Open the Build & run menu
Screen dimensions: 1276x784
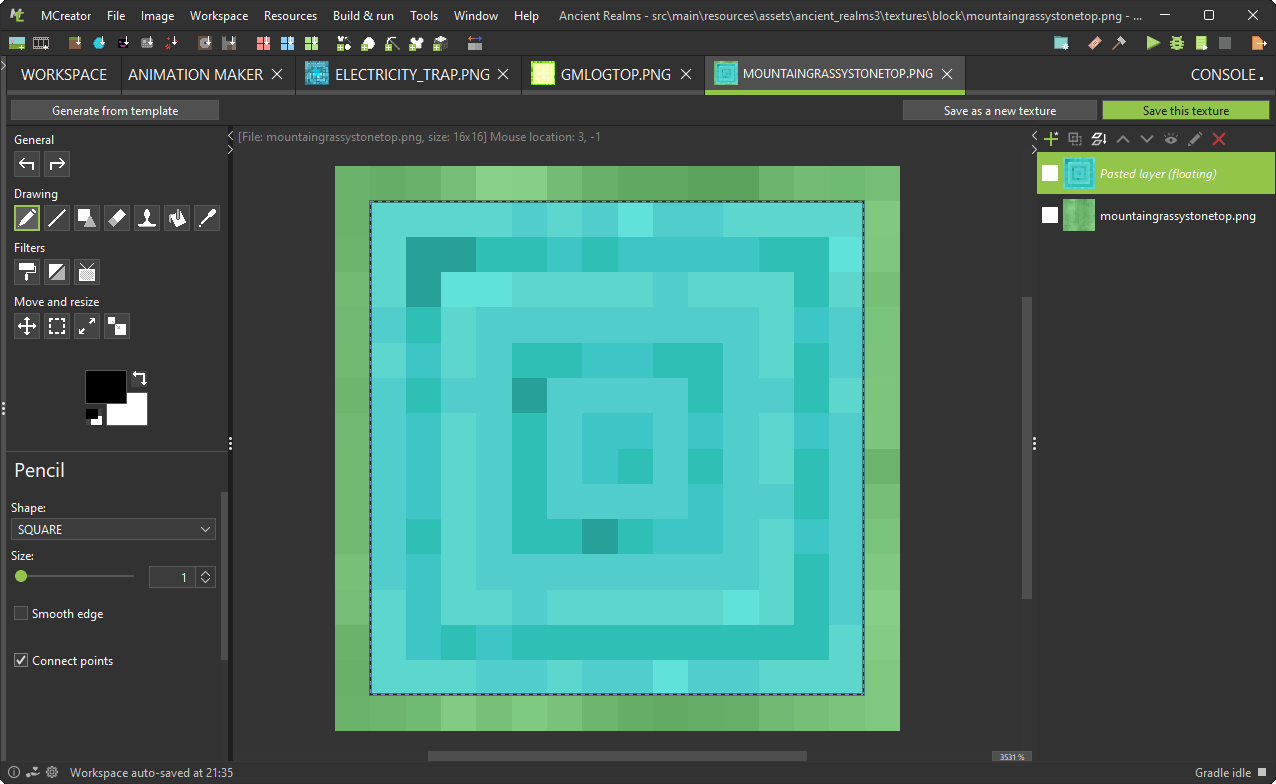363,16
